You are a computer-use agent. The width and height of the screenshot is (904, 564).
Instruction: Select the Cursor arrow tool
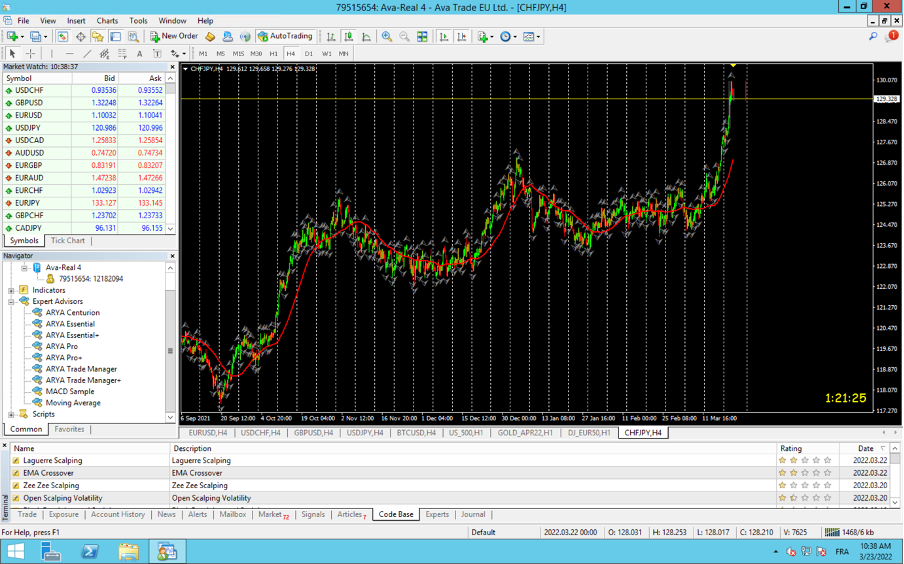(x=13, y=54)
